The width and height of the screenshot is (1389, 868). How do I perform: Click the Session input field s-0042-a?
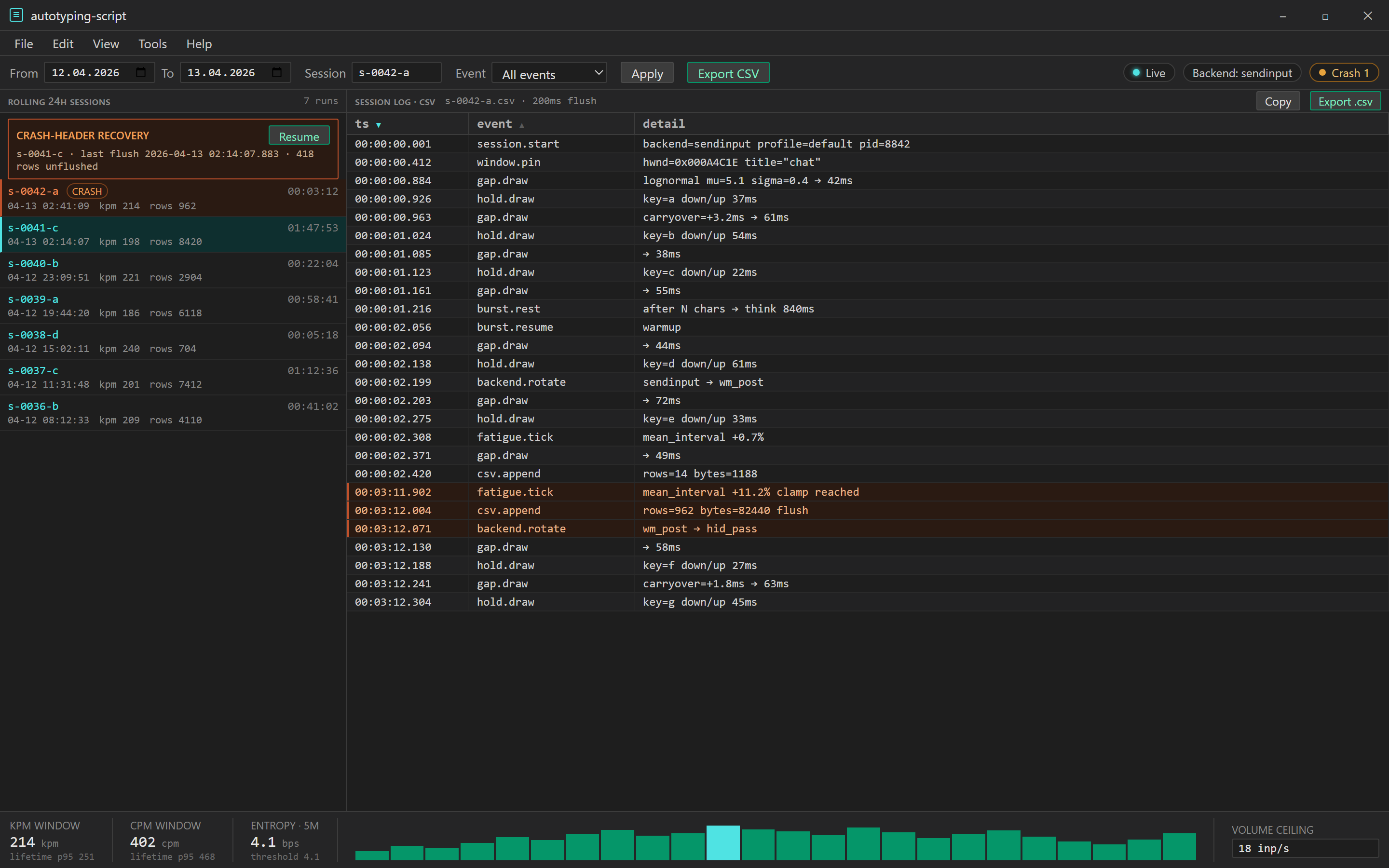point(396,72)
